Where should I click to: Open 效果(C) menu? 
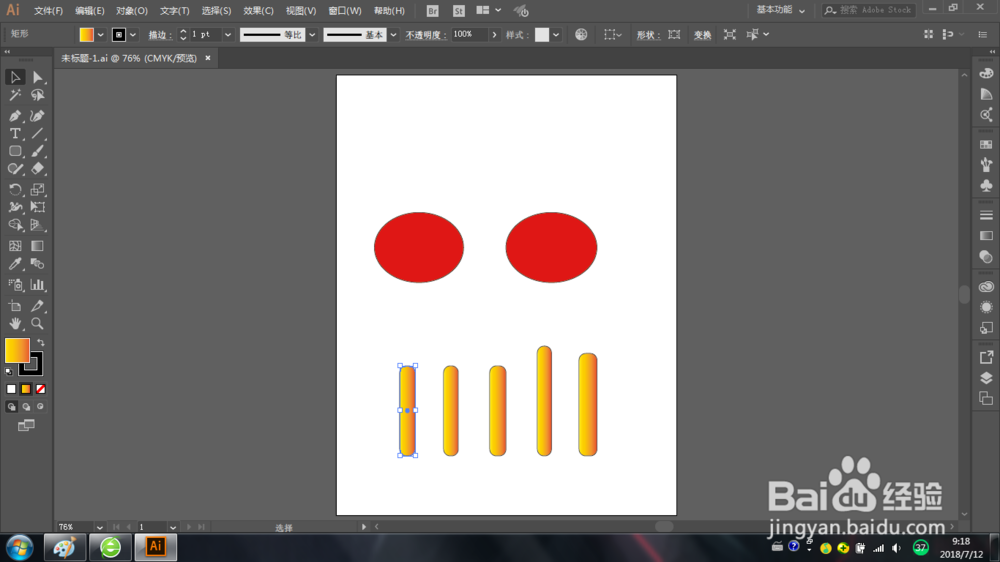click(258, 11)
